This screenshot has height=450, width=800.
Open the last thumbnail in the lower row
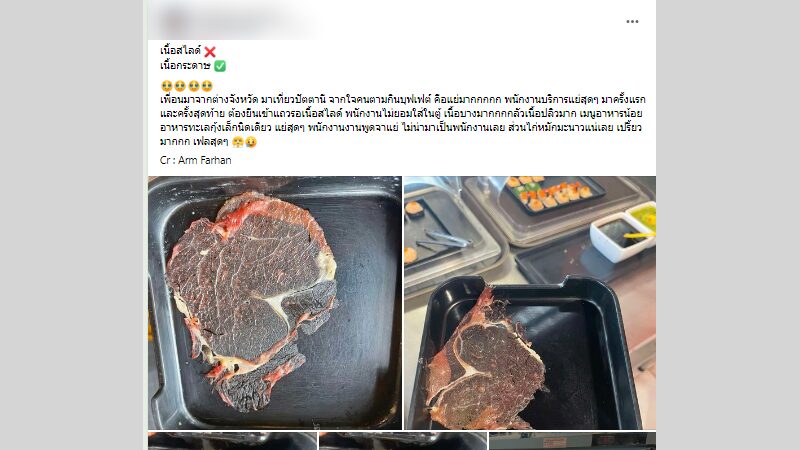(x=572, y=441)
